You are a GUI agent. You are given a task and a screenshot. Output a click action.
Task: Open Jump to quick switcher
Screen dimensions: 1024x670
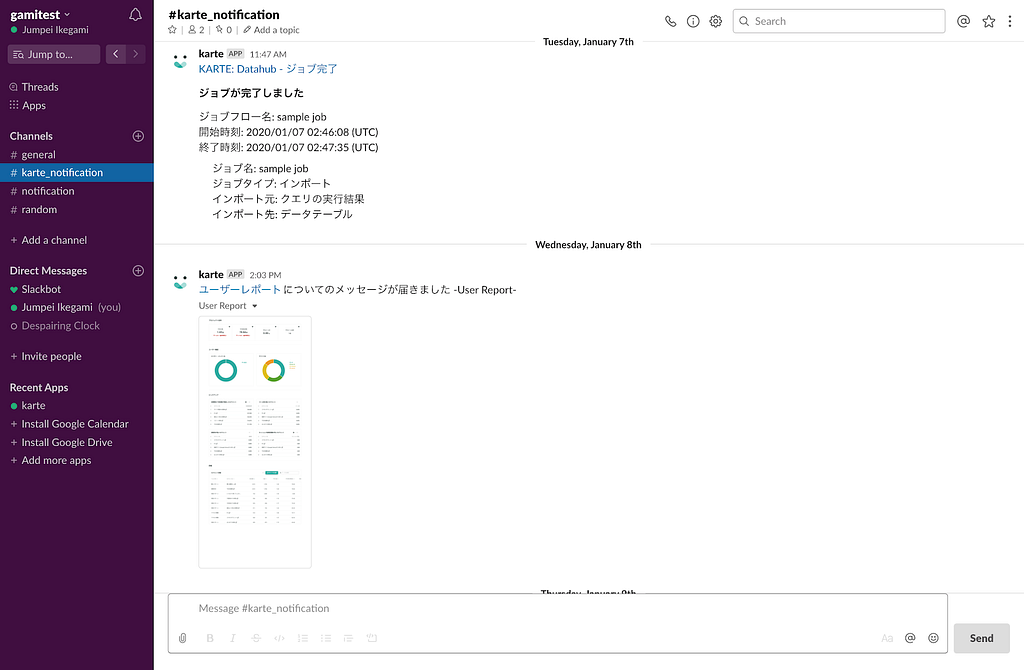point(54,54)
